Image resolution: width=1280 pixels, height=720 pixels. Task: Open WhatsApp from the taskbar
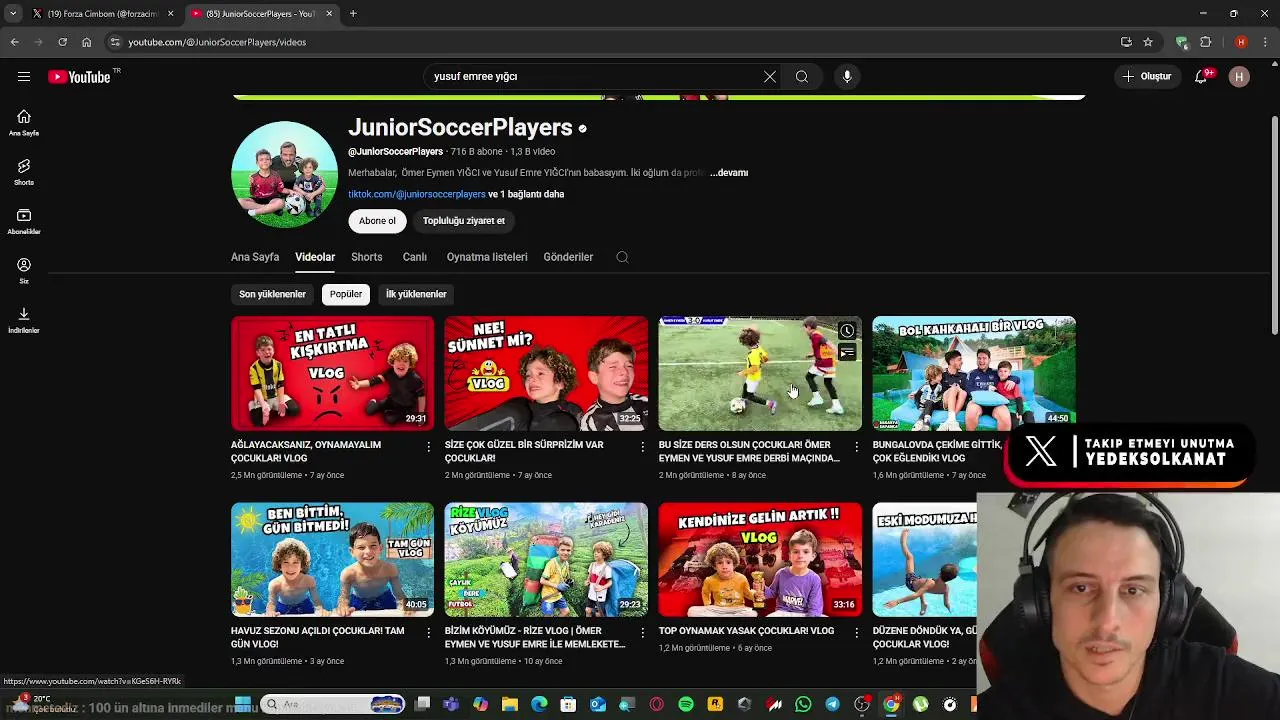click(x=803, y=704)
